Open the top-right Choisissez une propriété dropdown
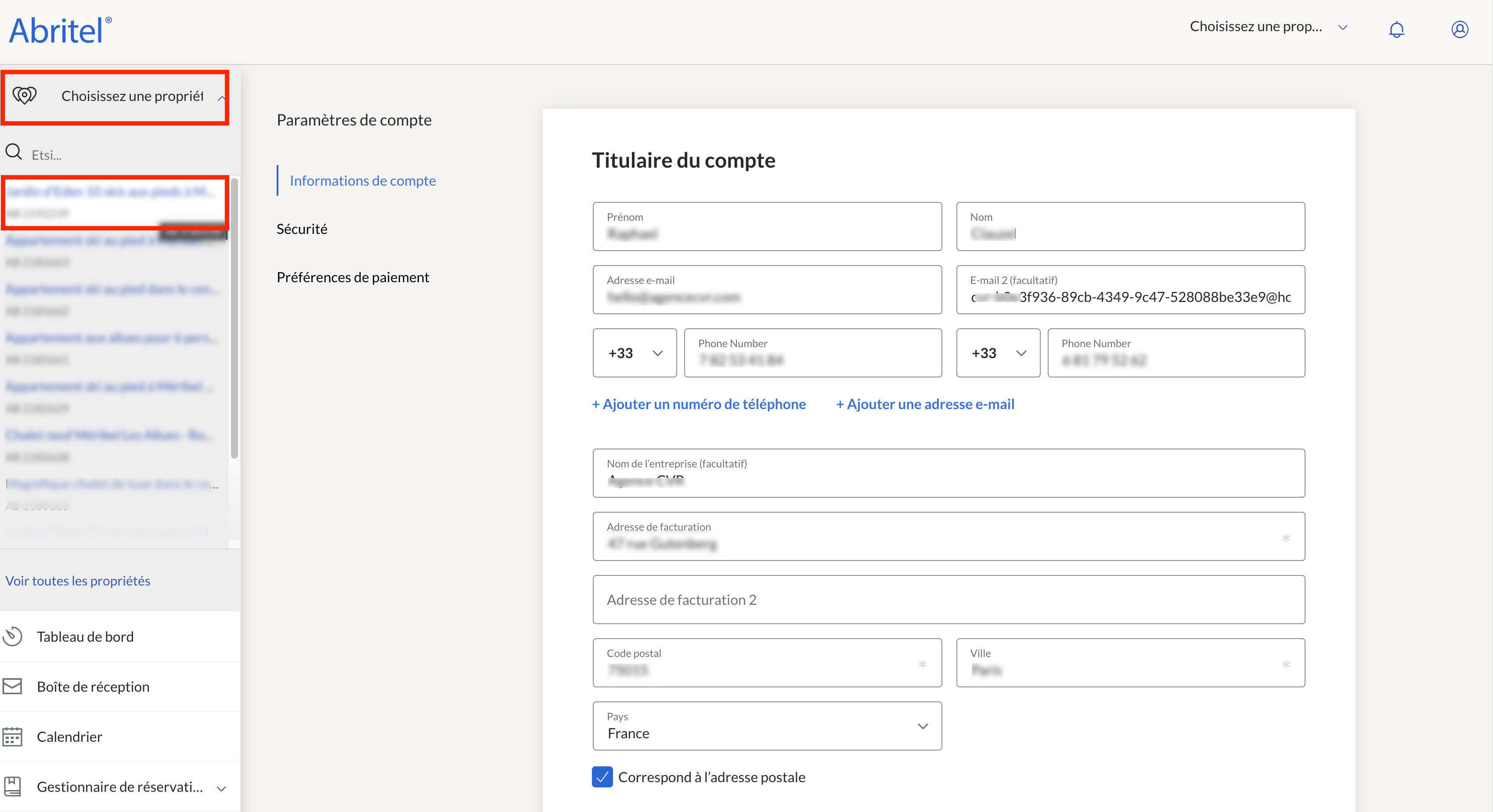Image resolution: width=1493 pixels, height=812 pixels. pos(1268,27)
